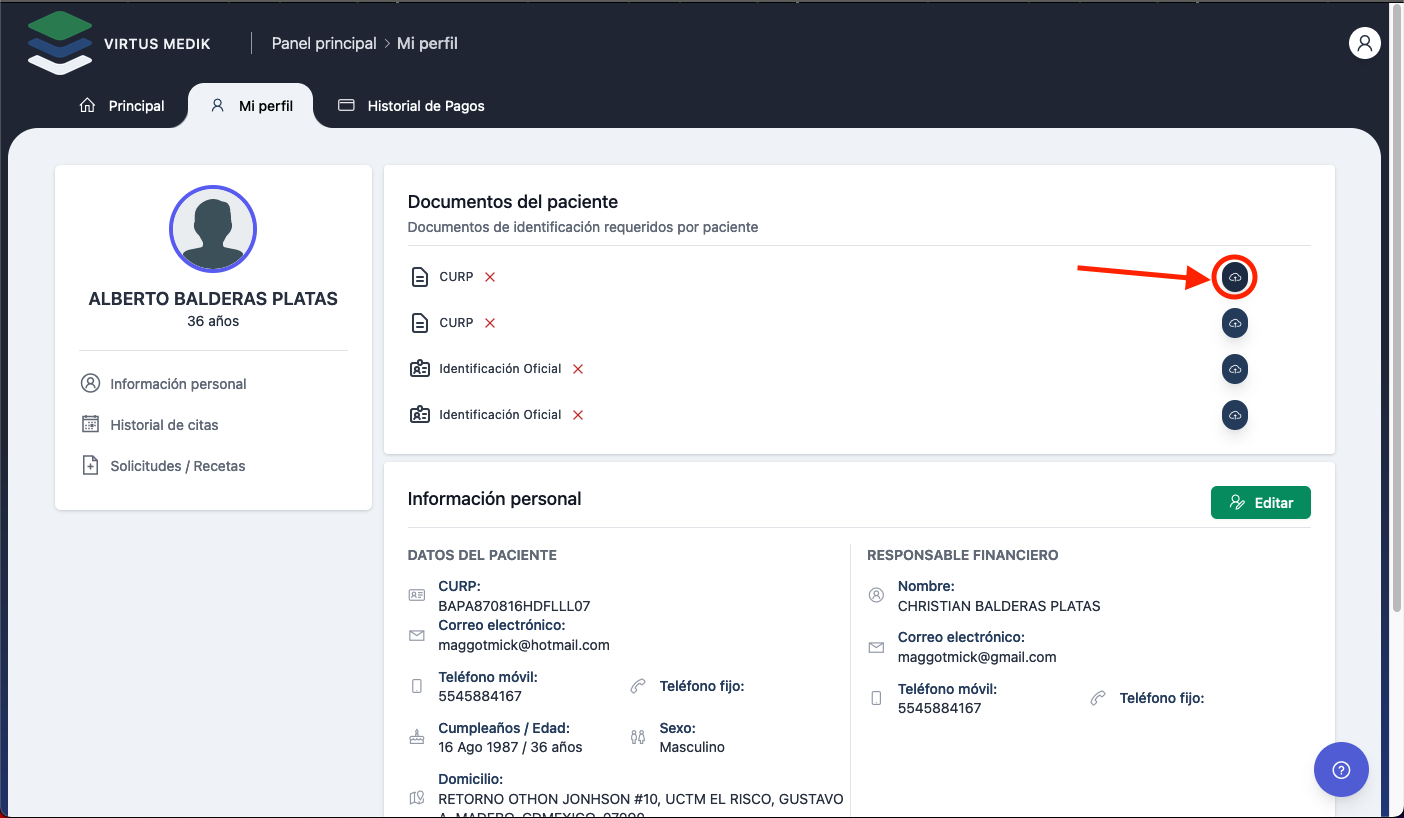Click red X beside first CURP

tap(490, 277)
